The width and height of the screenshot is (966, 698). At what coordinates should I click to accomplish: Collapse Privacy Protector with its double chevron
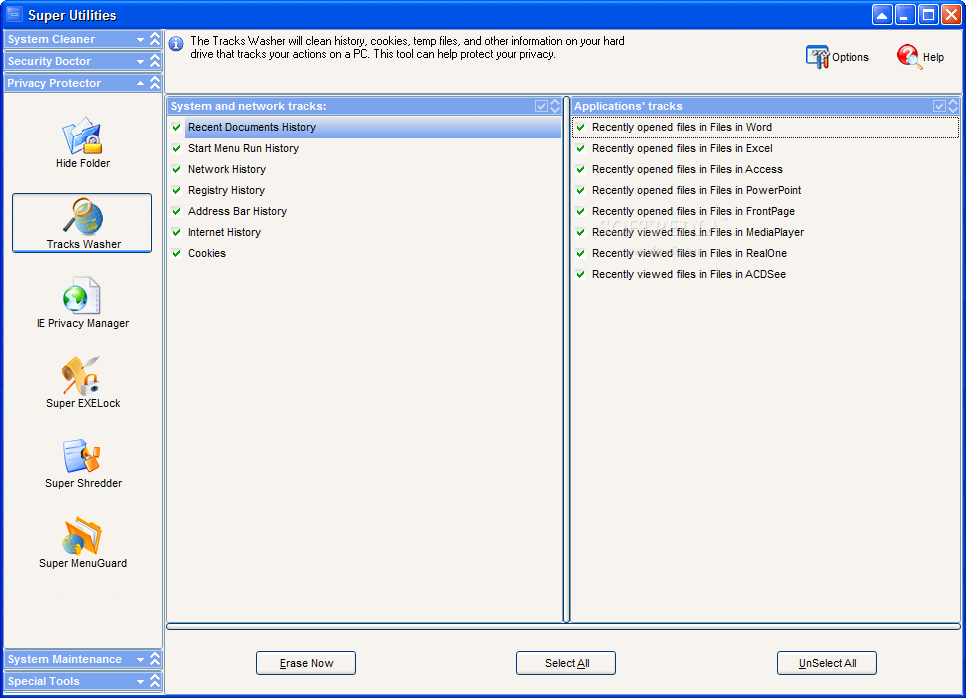tap(155, 83)
